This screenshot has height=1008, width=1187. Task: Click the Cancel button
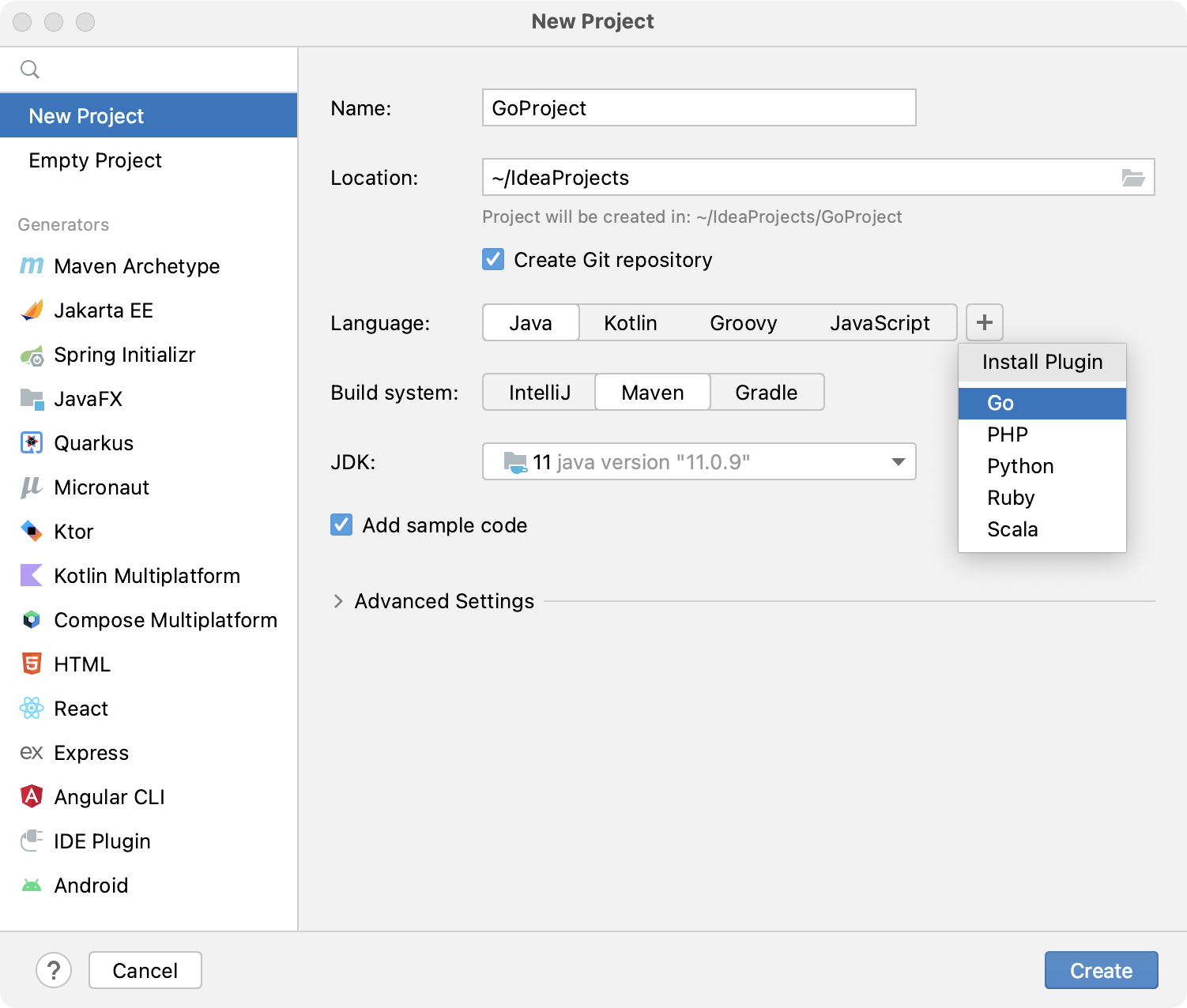point(145,970)
